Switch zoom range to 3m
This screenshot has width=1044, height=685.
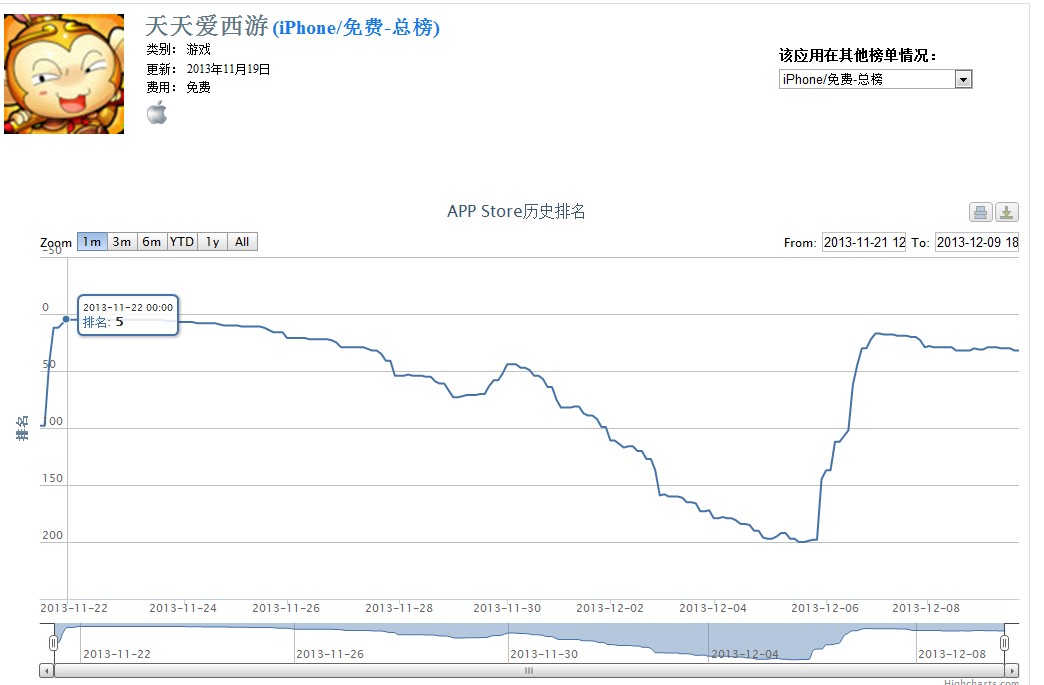122,242
